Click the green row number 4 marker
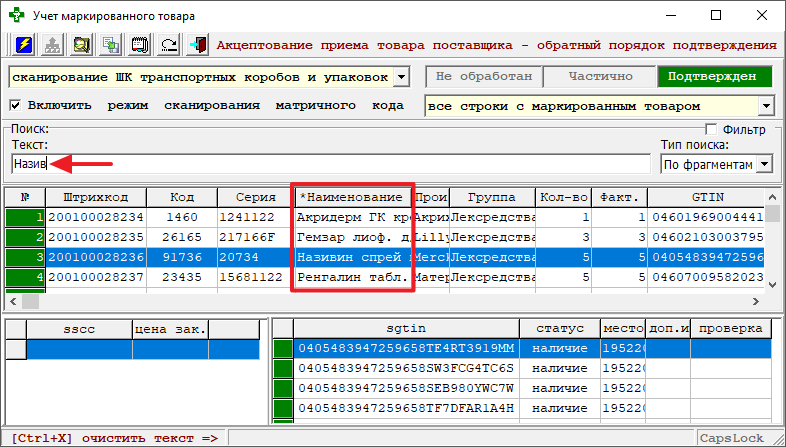Image resolution: width=786 pixels, height=447 pixels. click(25, 277)
